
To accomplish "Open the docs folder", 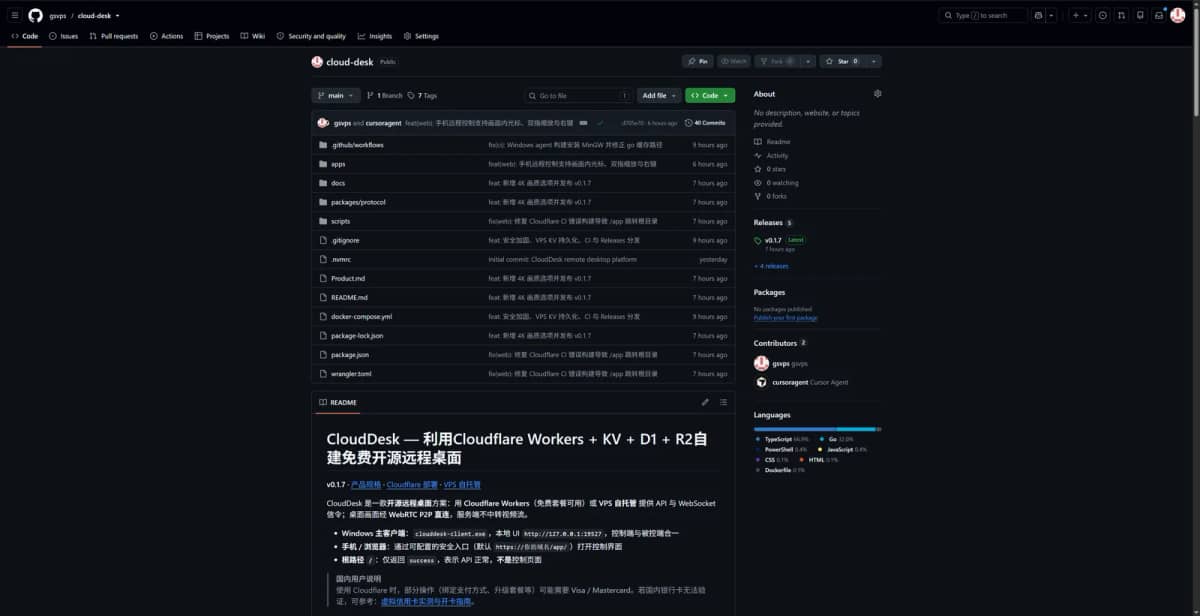I will (x=338, y=183).
